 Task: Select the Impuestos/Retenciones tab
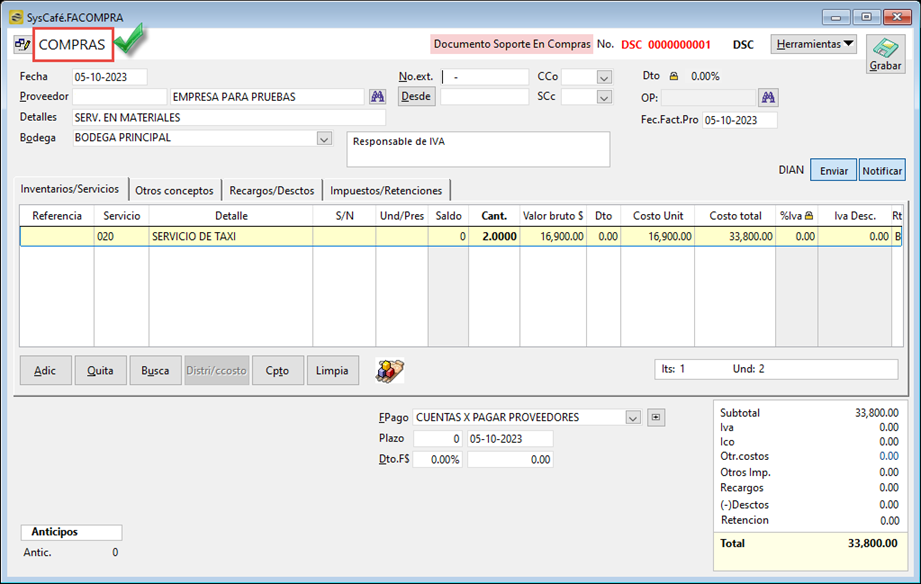point(388,189)
